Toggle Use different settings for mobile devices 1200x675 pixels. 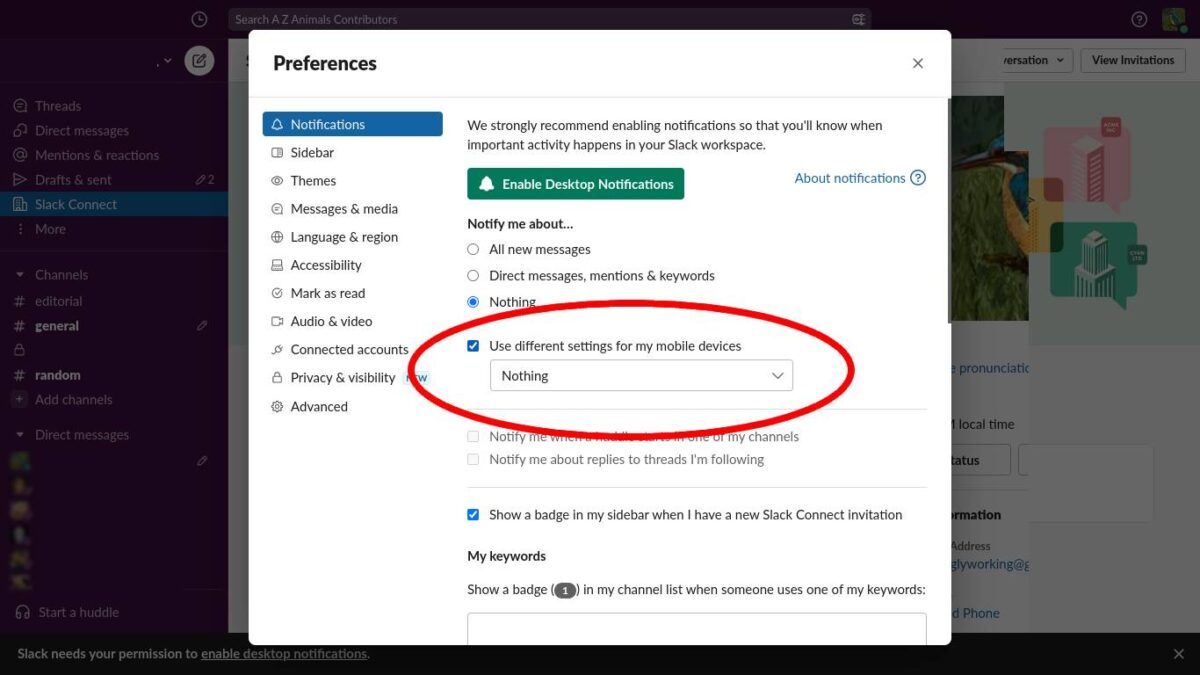(x=473, y=346)
